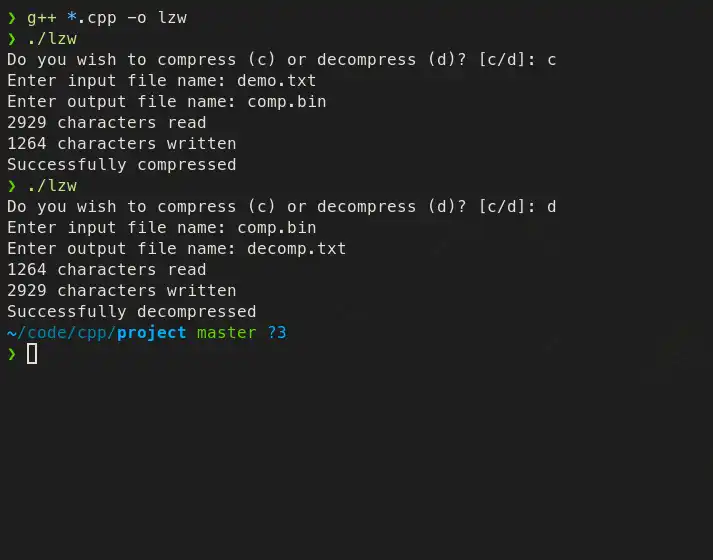Screen dimensions: 713x560
Task: Click the '1264 characters written' line
Action: tap(122, 144)
